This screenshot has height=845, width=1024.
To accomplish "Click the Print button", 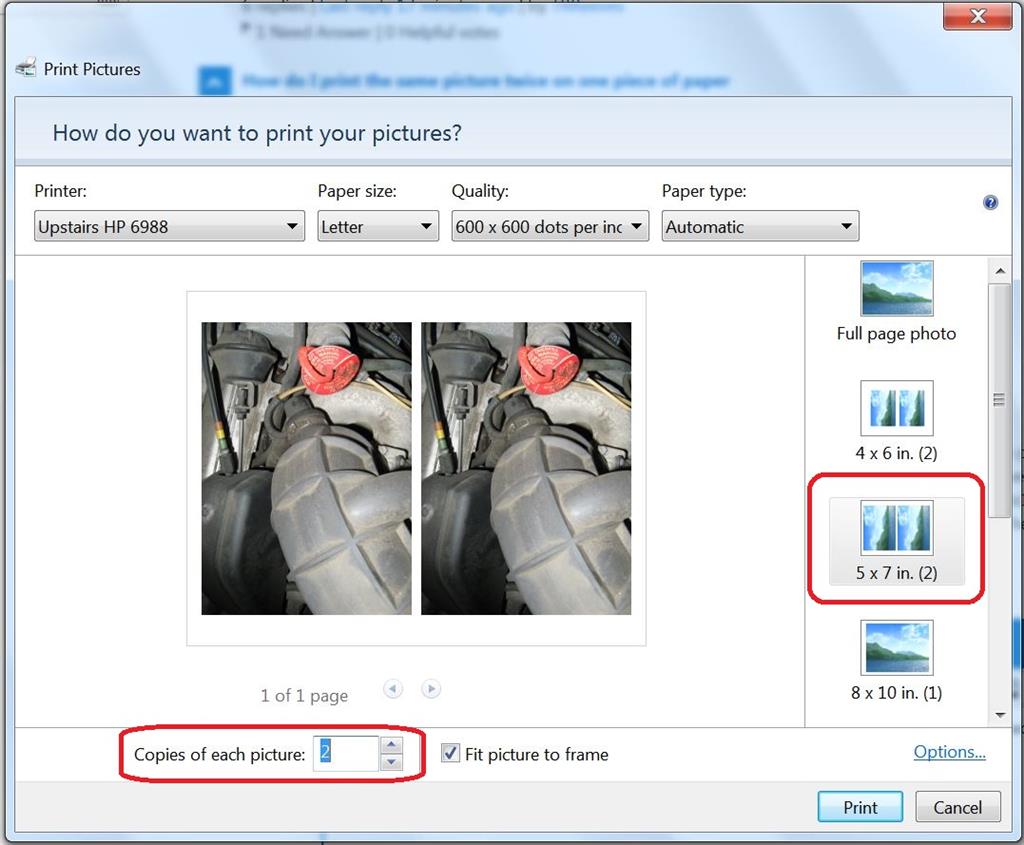I will [x=859, y=807].
